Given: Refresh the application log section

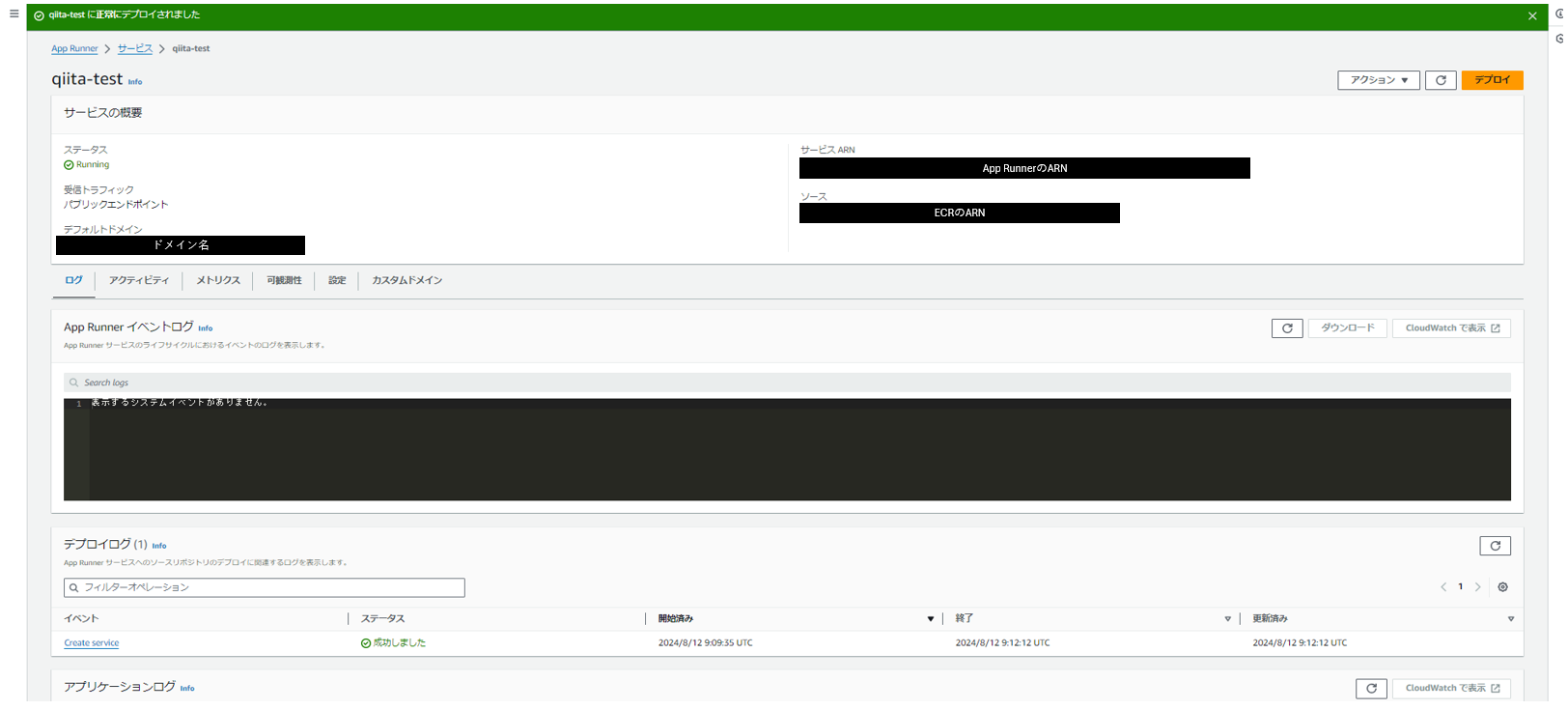Looking at the screenshot, I should pos(1371,688).
